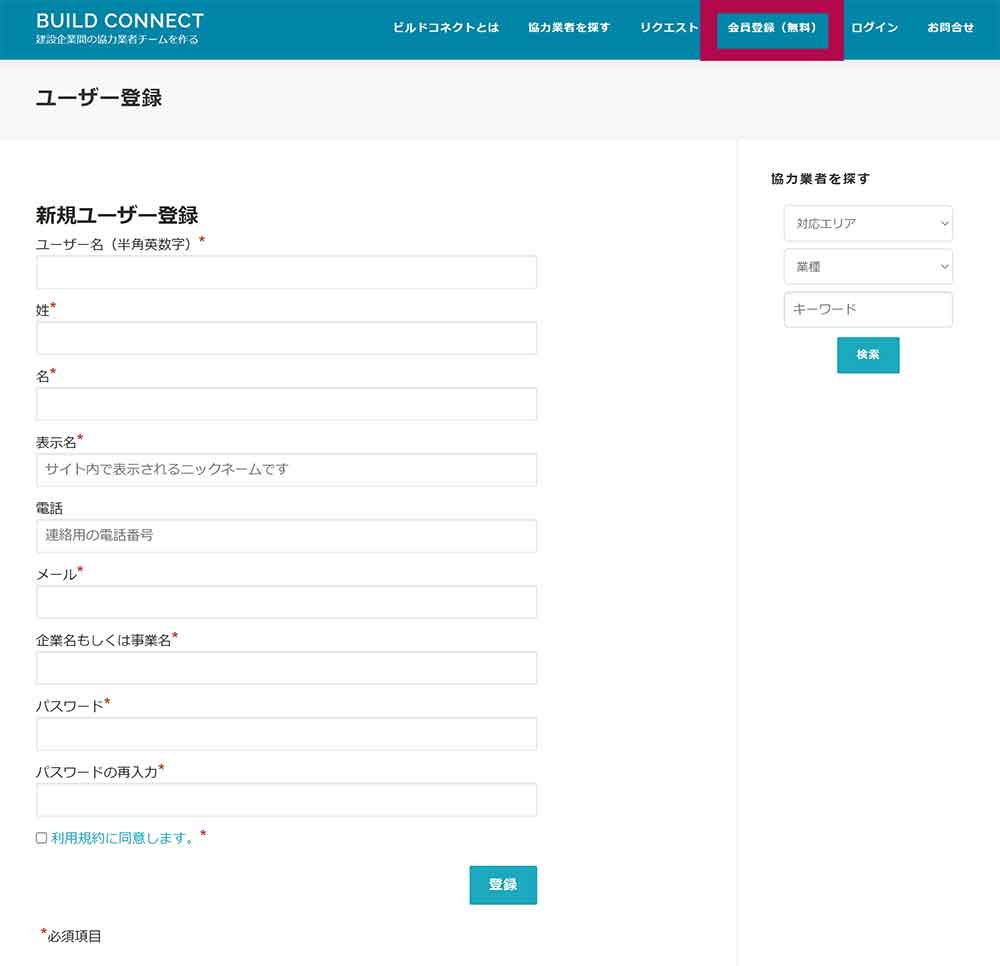Select the メール email field
The image size is (1000, 966).
coord(285,602)
